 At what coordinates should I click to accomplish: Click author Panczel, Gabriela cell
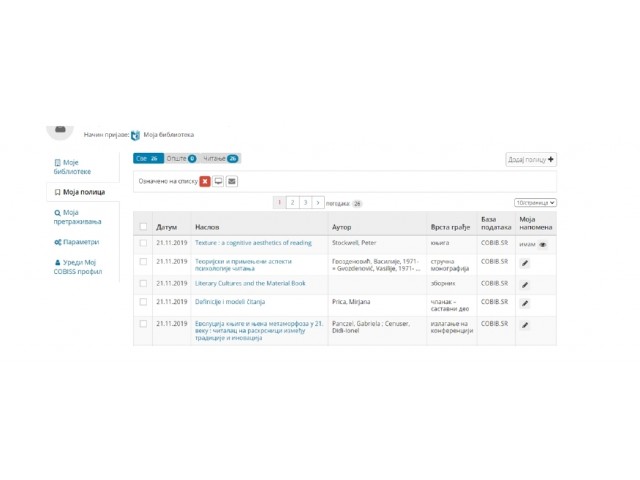pos(371,327)
